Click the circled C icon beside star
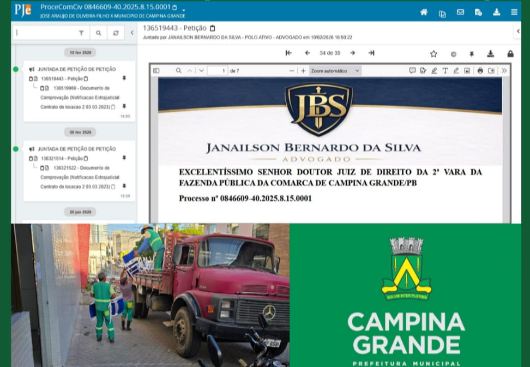 click(x=453, y=54)
